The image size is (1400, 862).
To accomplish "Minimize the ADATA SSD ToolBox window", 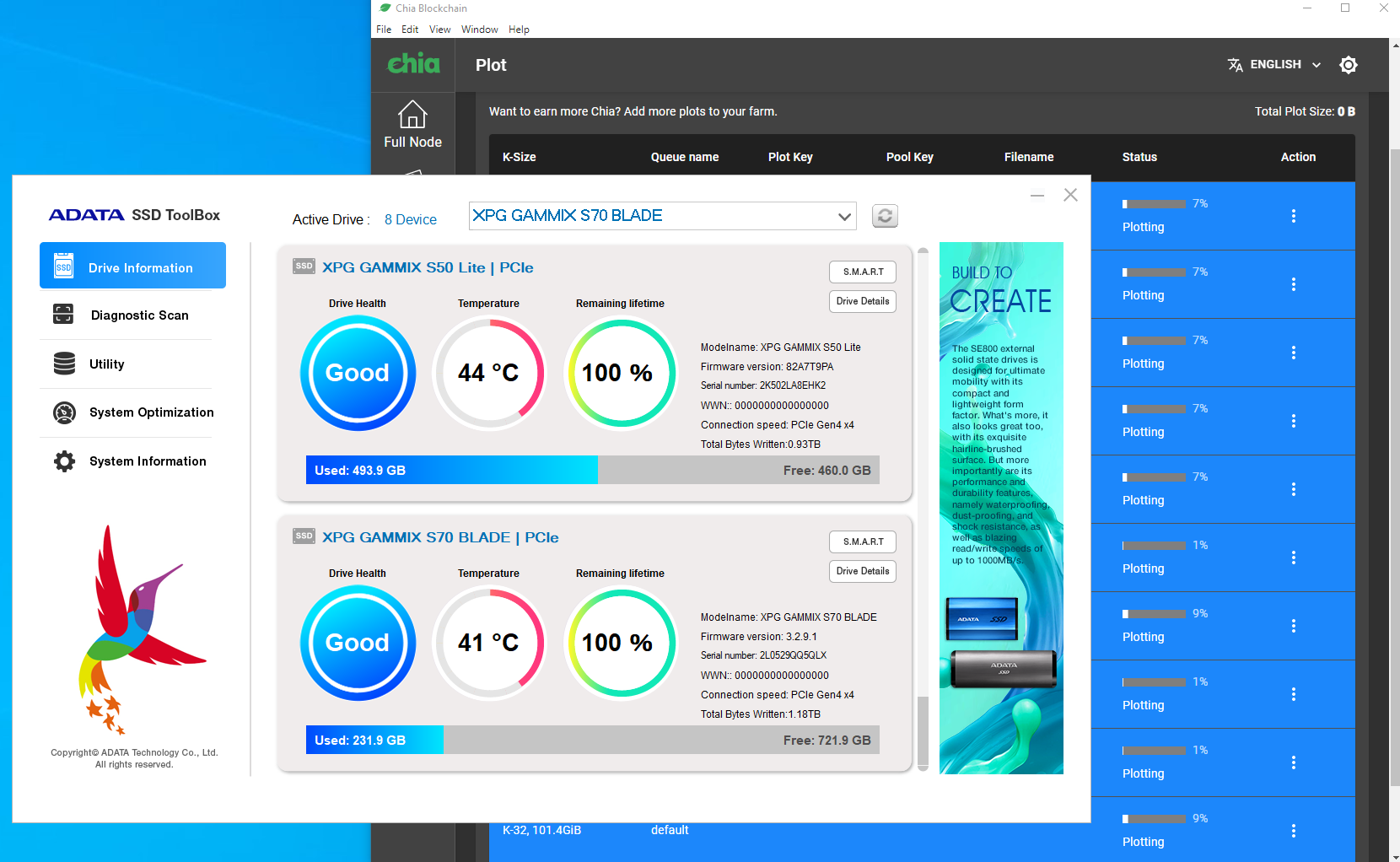I will click(x=1037, y=196).
